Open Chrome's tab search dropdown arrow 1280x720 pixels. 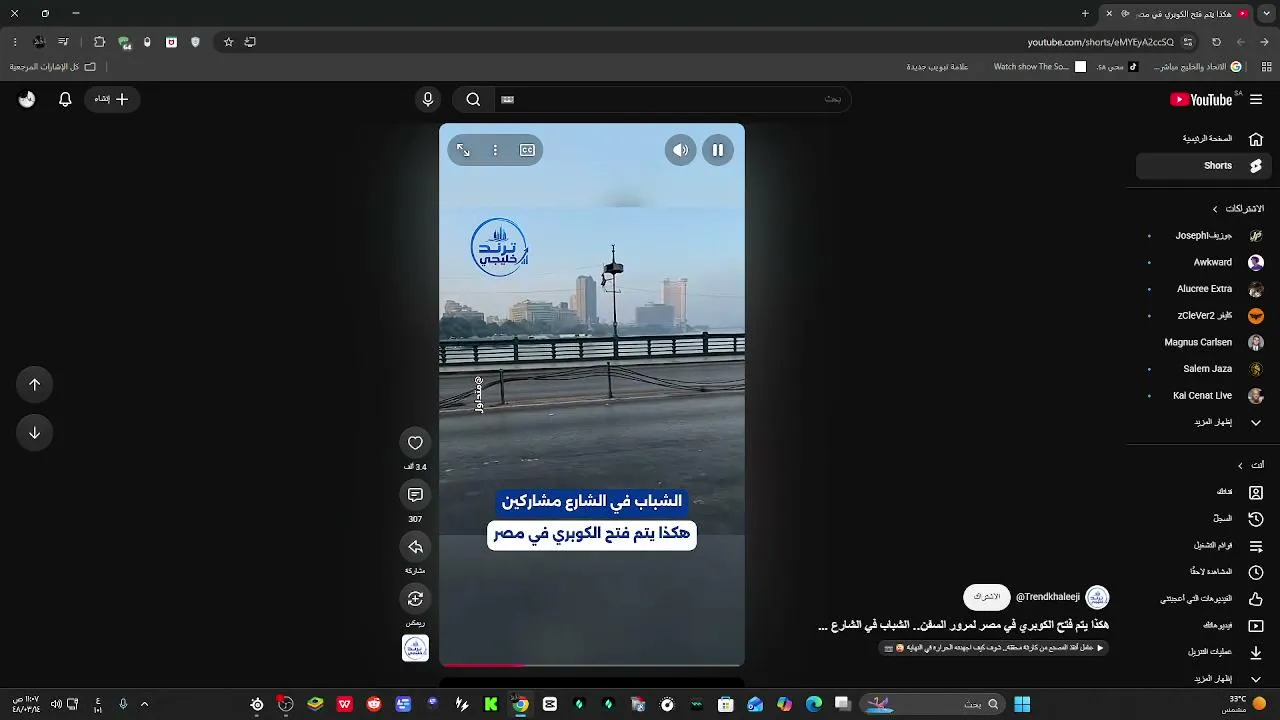(1265, 14)
